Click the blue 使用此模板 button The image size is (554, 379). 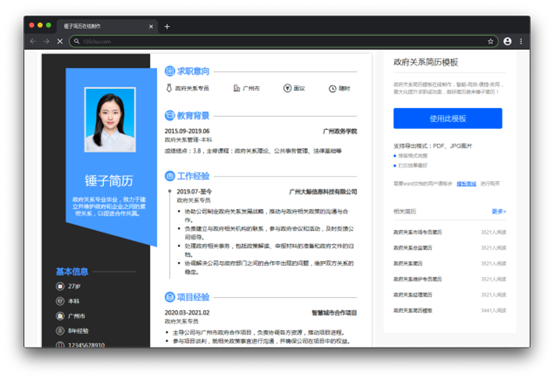click(x=448, y=118)
